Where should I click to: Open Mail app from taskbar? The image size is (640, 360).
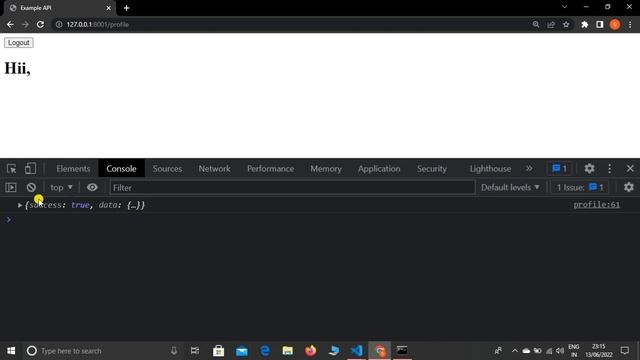coord(242,351)
